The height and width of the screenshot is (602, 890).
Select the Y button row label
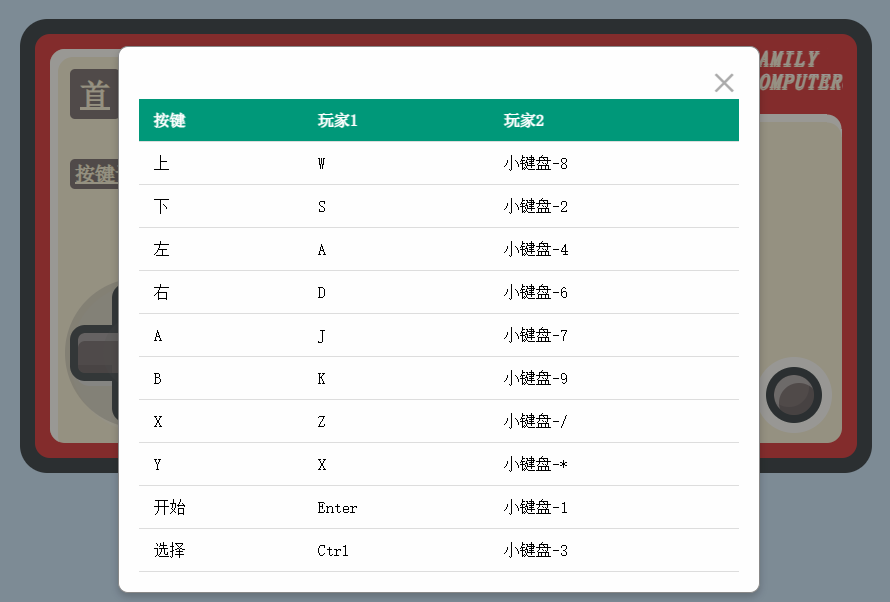(x=158, y=465)
